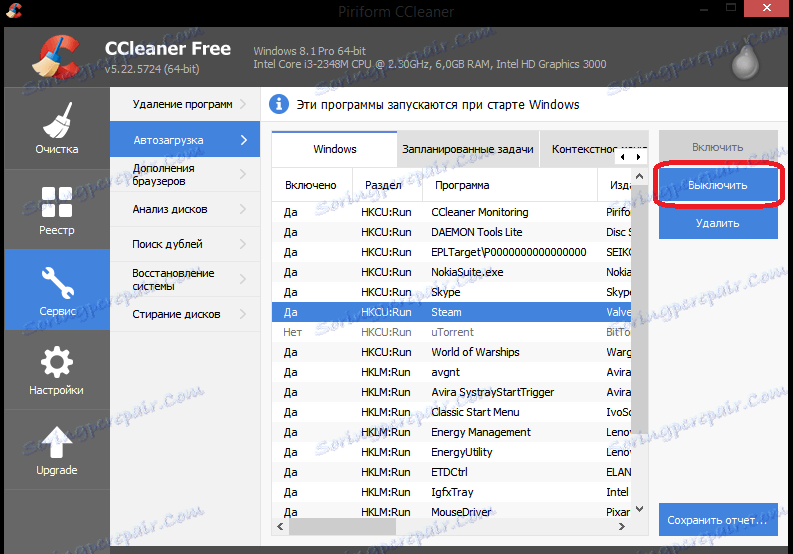Open the Очистка cleaner section
The image size is (793, 554).
point(57,128)
